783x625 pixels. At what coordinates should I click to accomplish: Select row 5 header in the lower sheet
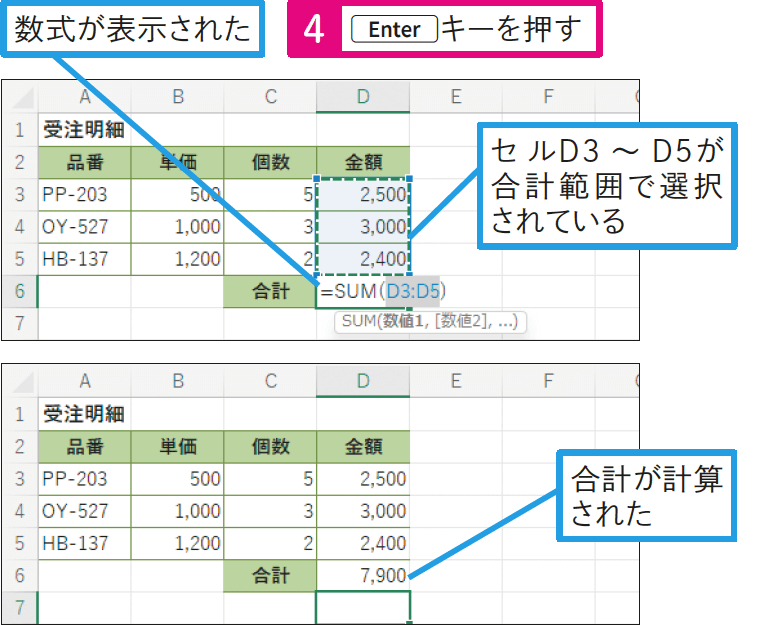coord(20,543)
